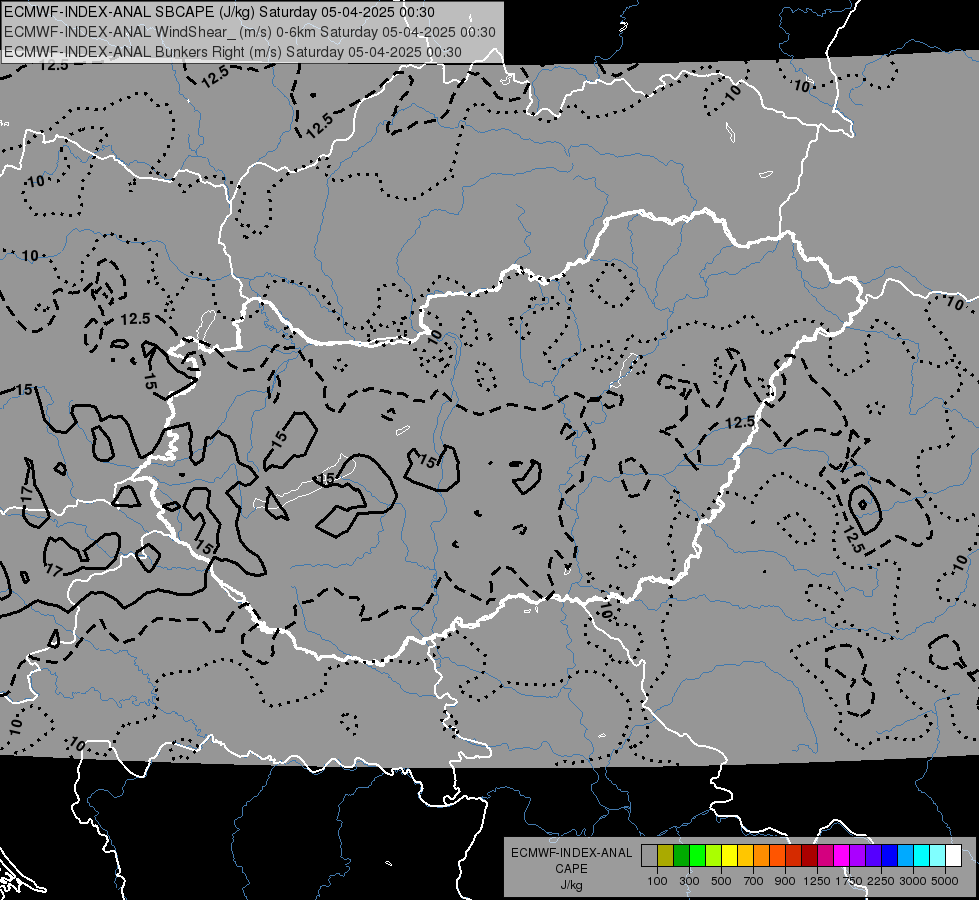Click the SBCAPE (J/kg) title line
979x900 pixels.
tap(219, 12)
